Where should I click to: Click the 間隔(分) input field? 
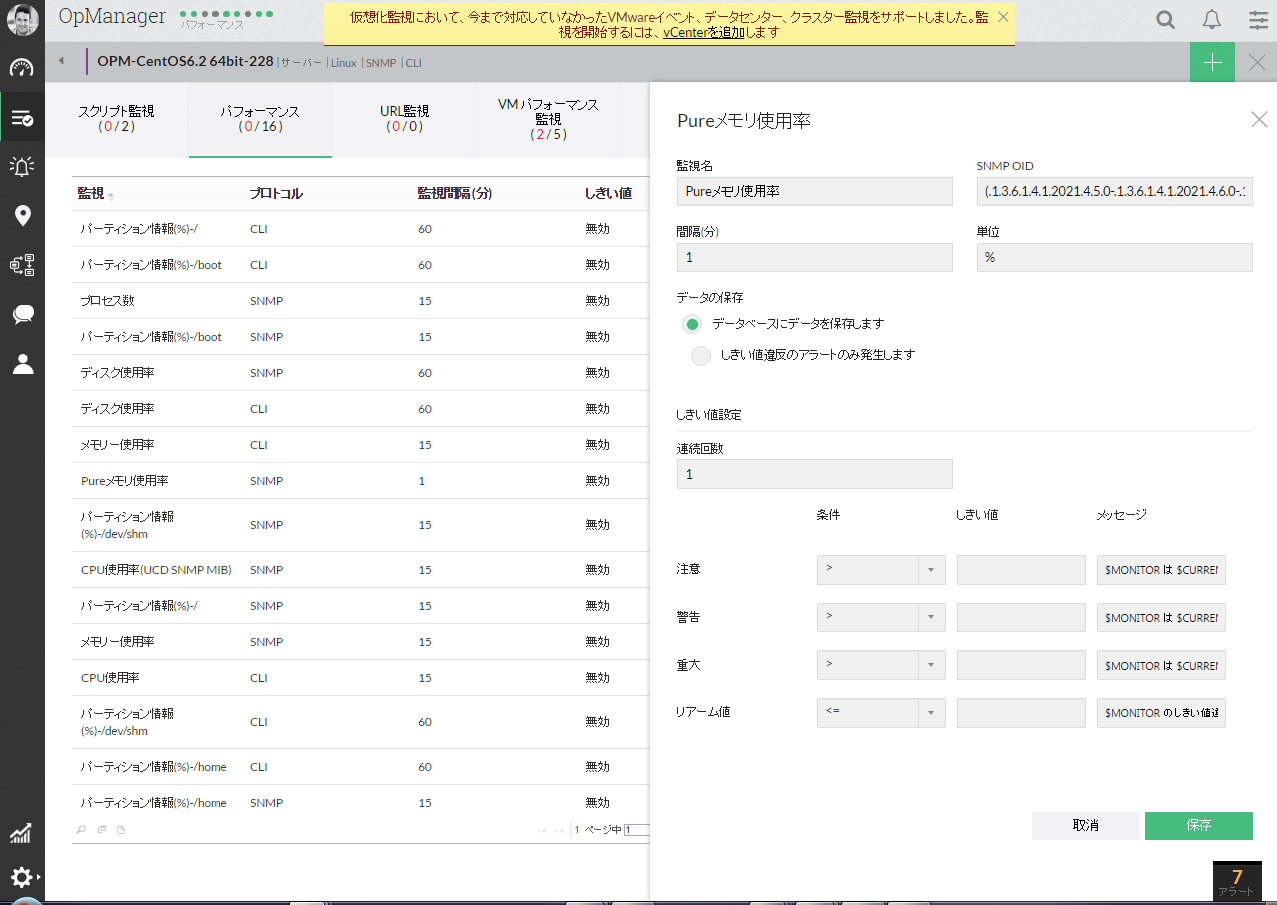(814, 258)
